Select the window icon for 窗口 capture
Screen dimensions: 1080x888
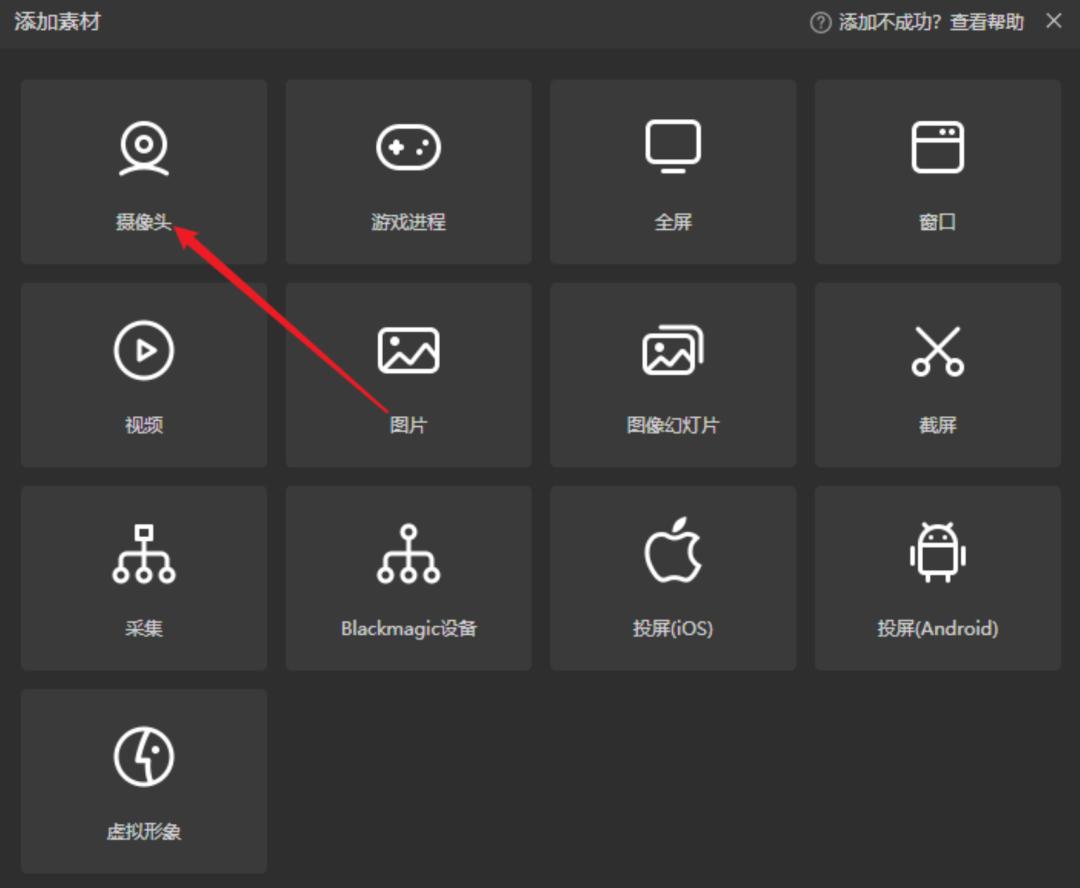click(937, 148)
